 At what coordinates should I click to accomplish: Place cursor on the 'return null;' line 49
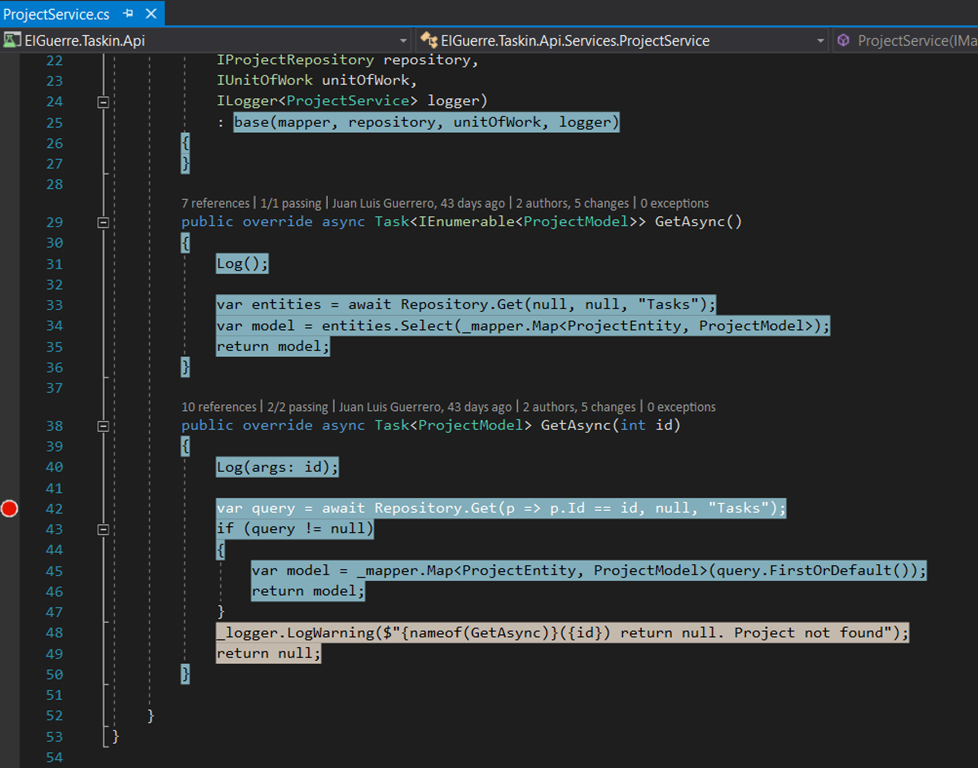(270, 653)
